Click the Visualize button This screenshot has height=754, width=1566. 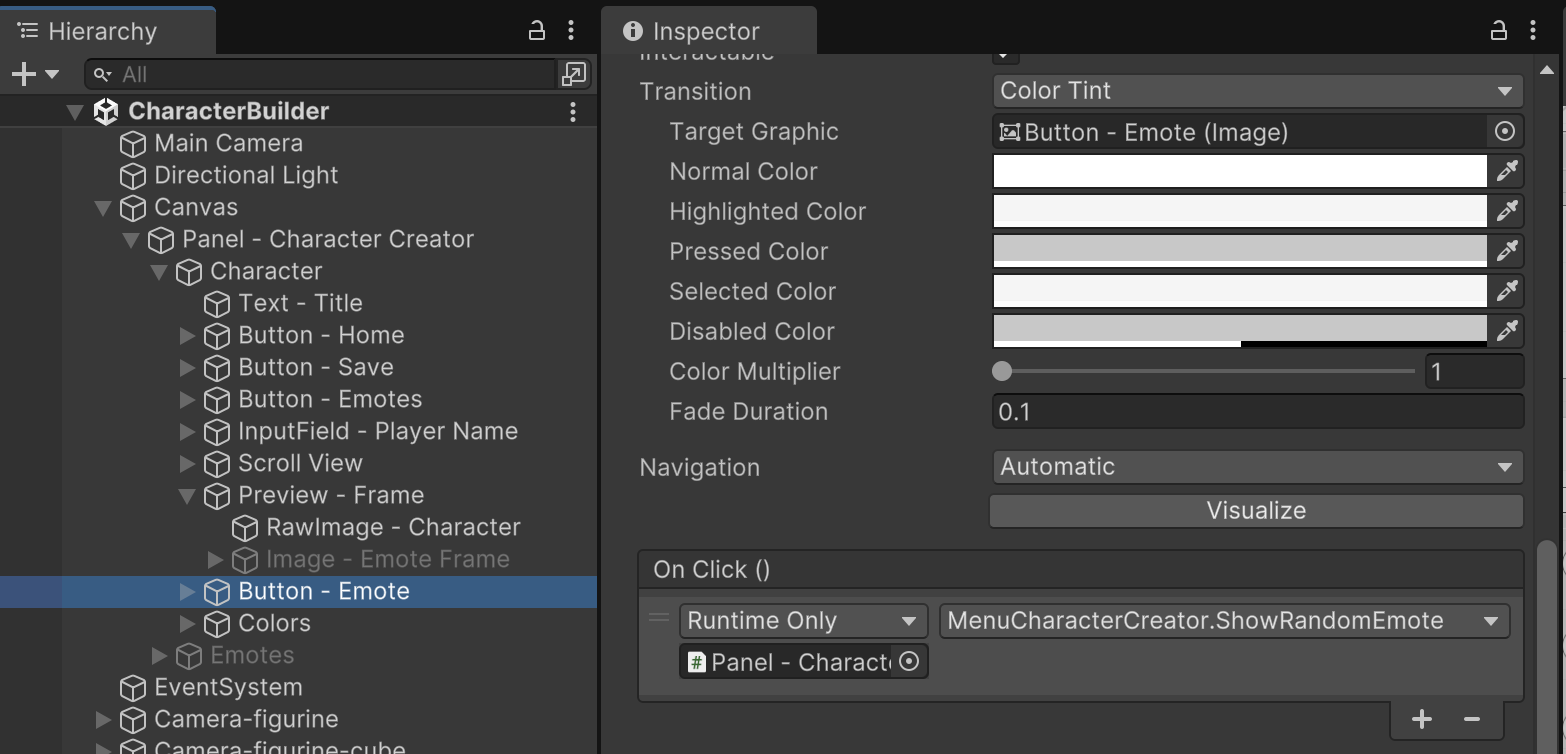click(1256, 511)
